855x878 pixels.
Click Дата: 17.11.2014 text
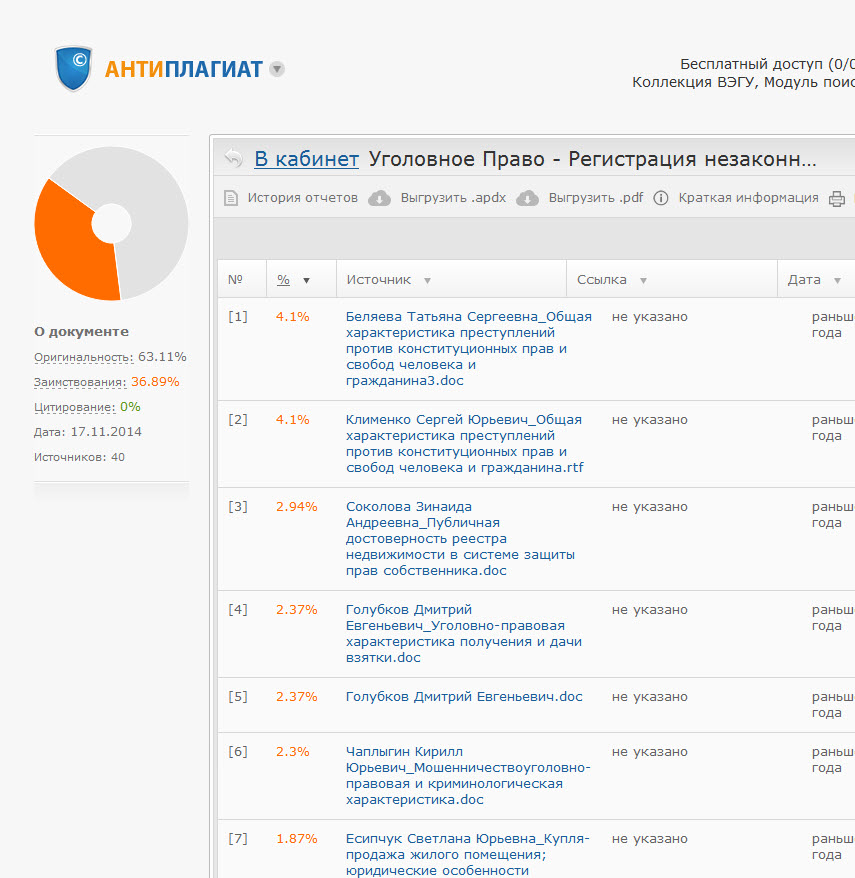pyautogui.click(x=87, y=432)
